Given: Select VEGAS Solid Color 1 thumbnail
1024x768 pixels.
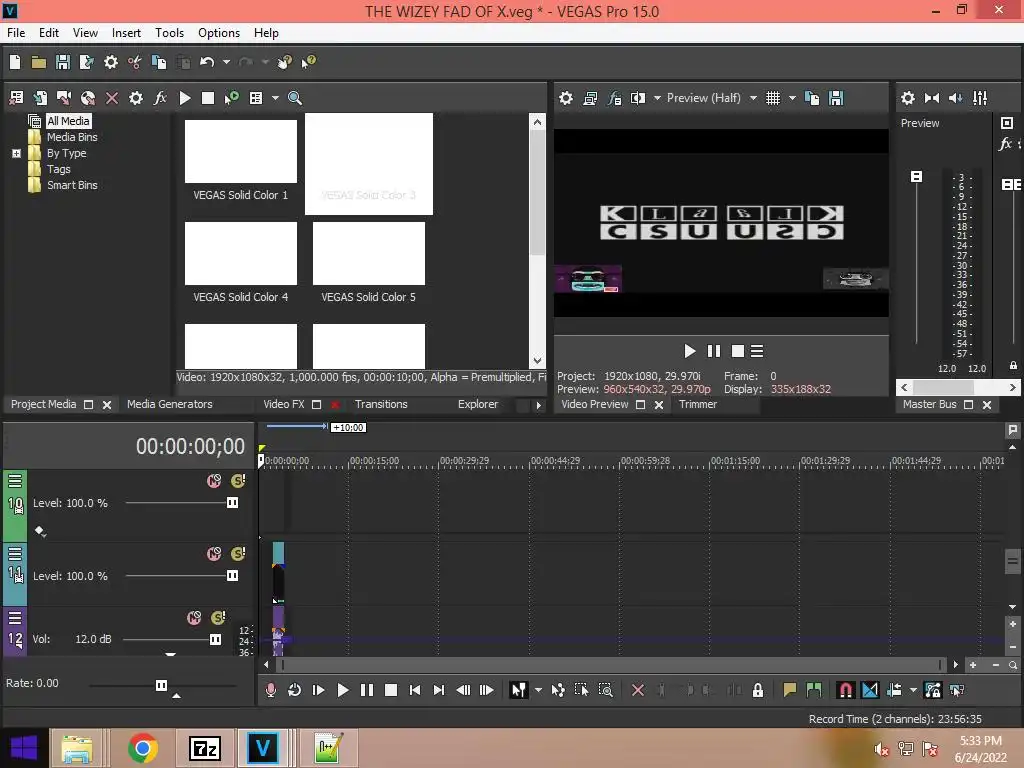Looking at the screenshot, I should [240, 152].
